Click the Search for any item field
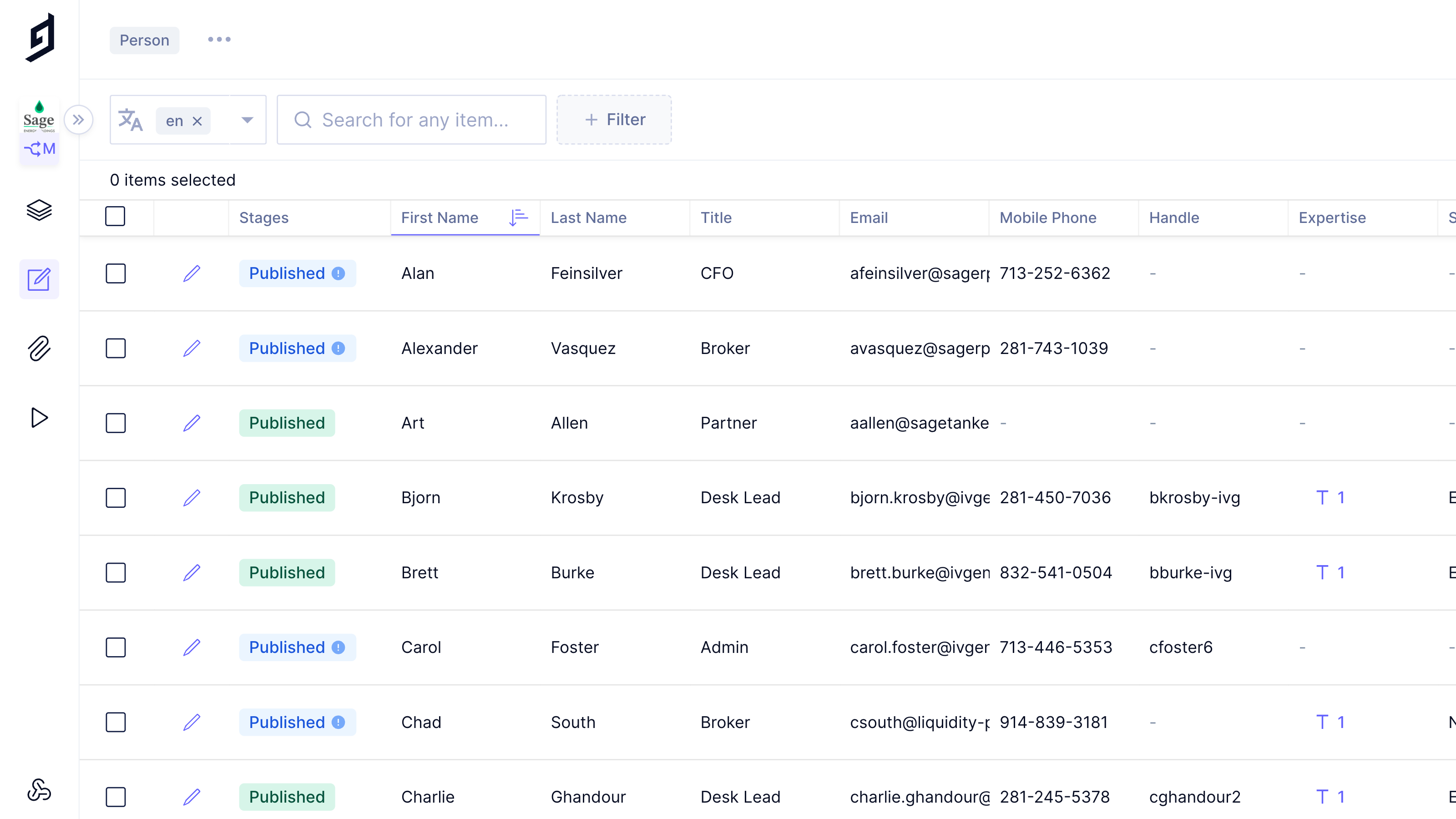Image resolution: width=1456 pixels, height=819 pixels. (415, 120)
